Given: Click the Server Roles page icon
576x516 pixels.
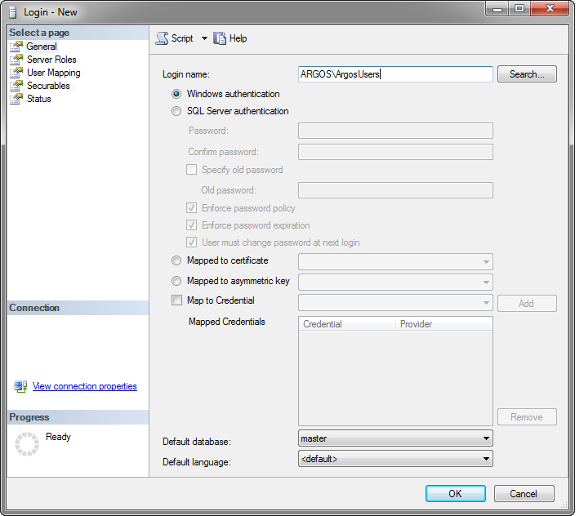Looking at the screenshot, I should click(16, 59).
